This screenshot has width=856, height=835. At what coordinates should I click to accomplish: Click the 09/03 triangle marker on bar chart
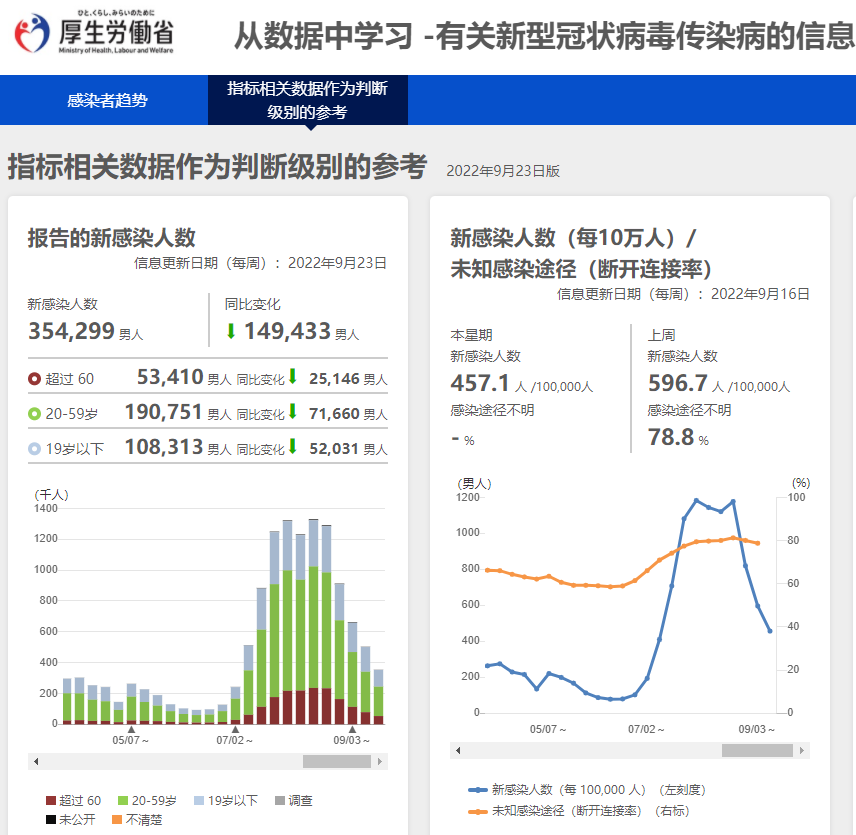(353, 730)
